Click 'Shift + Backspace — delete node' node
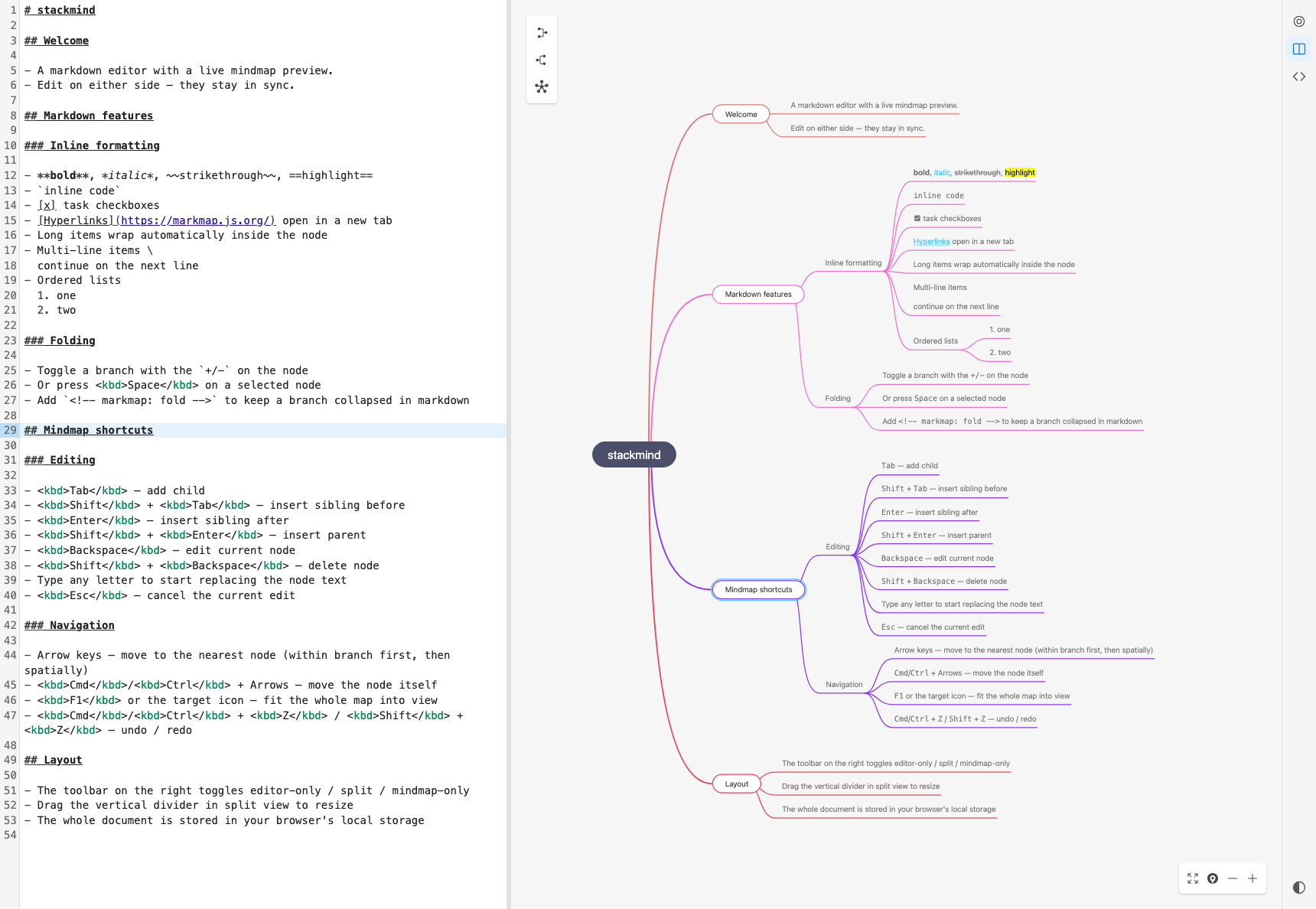1316x909 pixels. pyautogui.click(x=943, y=582)
